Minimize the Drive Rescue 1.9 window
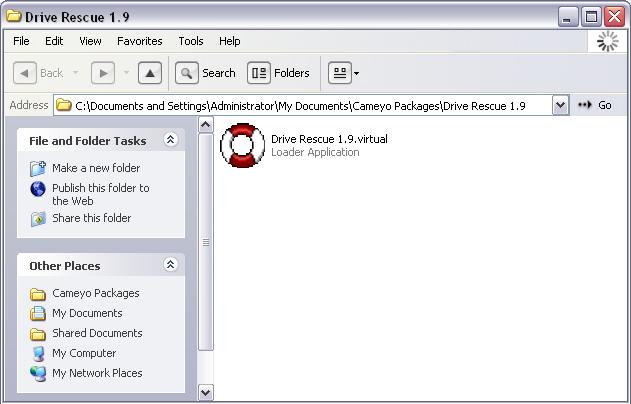The image size is (631, 404). coord(567,17)
